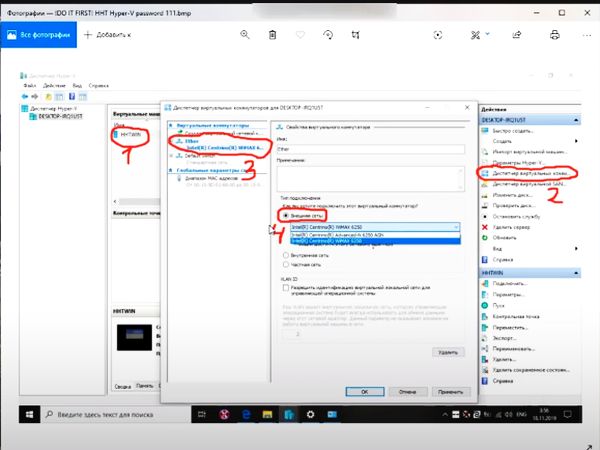
Task: Choose the 'Advanced-N 6250 AGN' adapter option
Action: [x=375, y=235]
